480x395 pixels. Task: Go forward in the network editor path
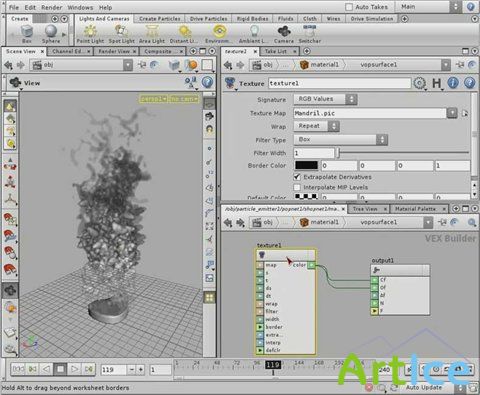click(240, 222)
